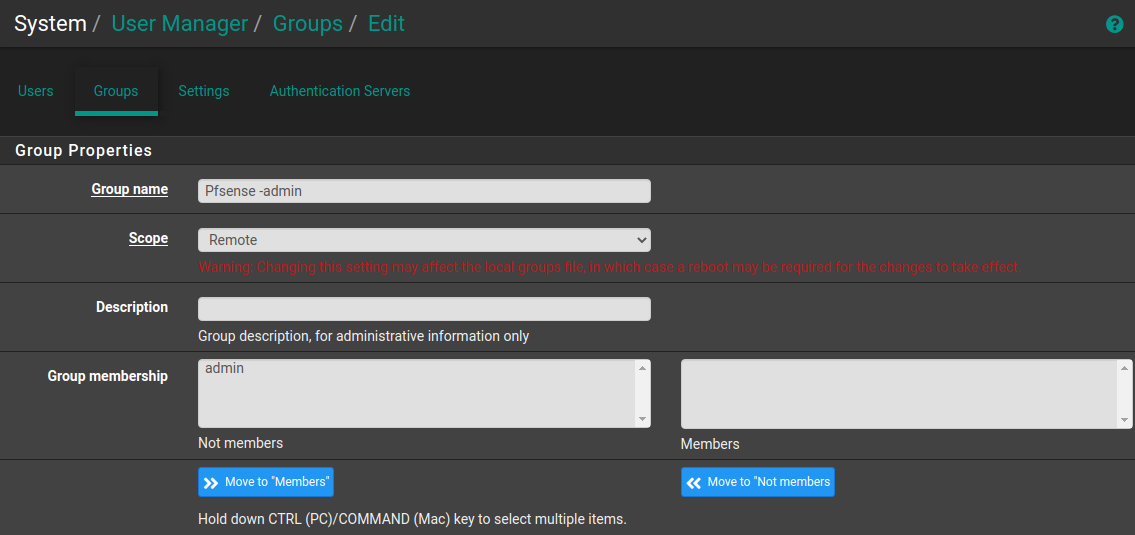Click the Edit breadcrumb link
This screenshot has width=1135, height=535.
(386, 24)
